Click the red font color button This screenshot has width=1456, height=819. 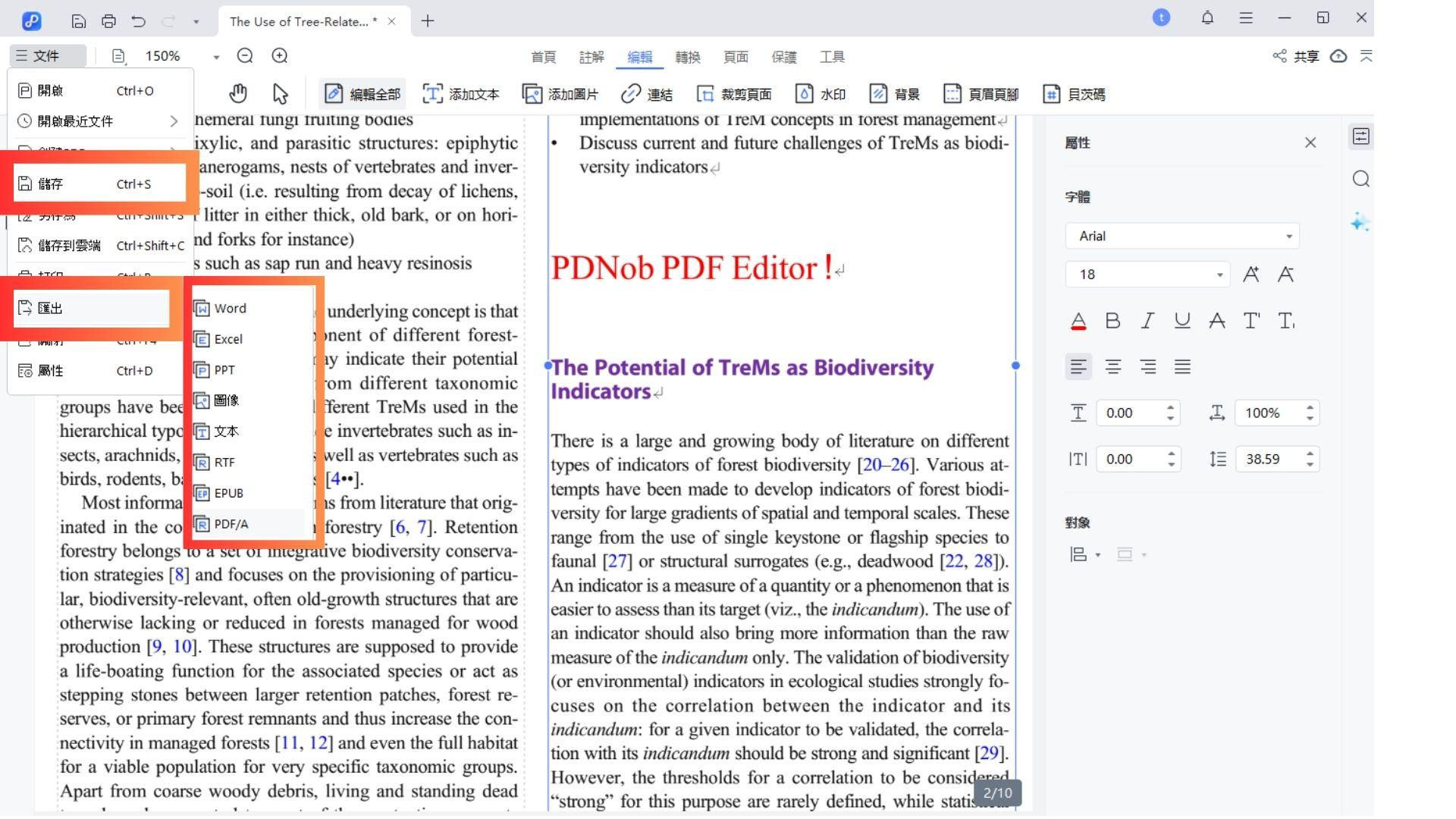pyautogui.click(x=1078, y=321)
